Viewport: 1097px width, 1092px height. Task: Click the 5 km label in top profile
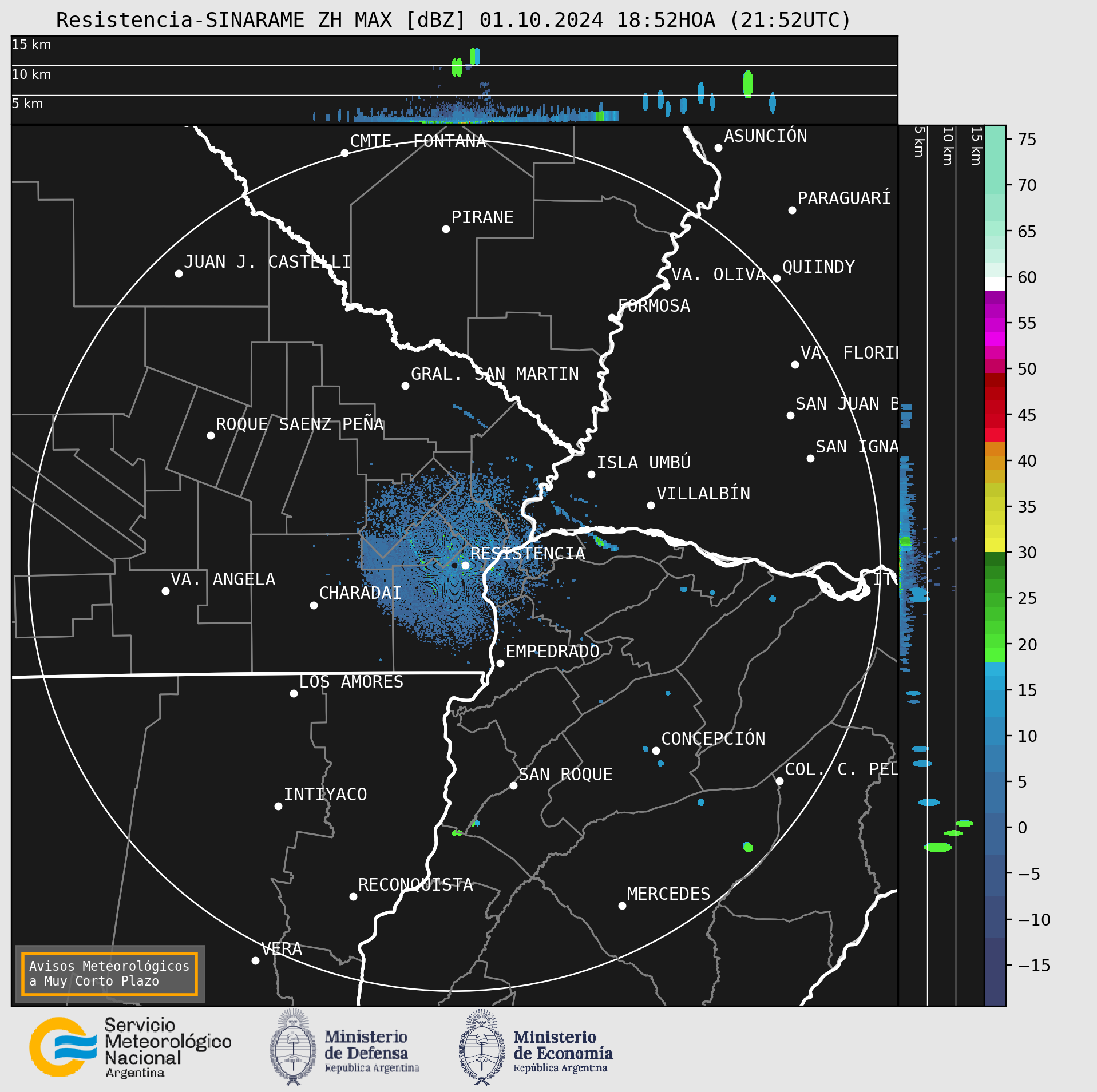point(27,104)
